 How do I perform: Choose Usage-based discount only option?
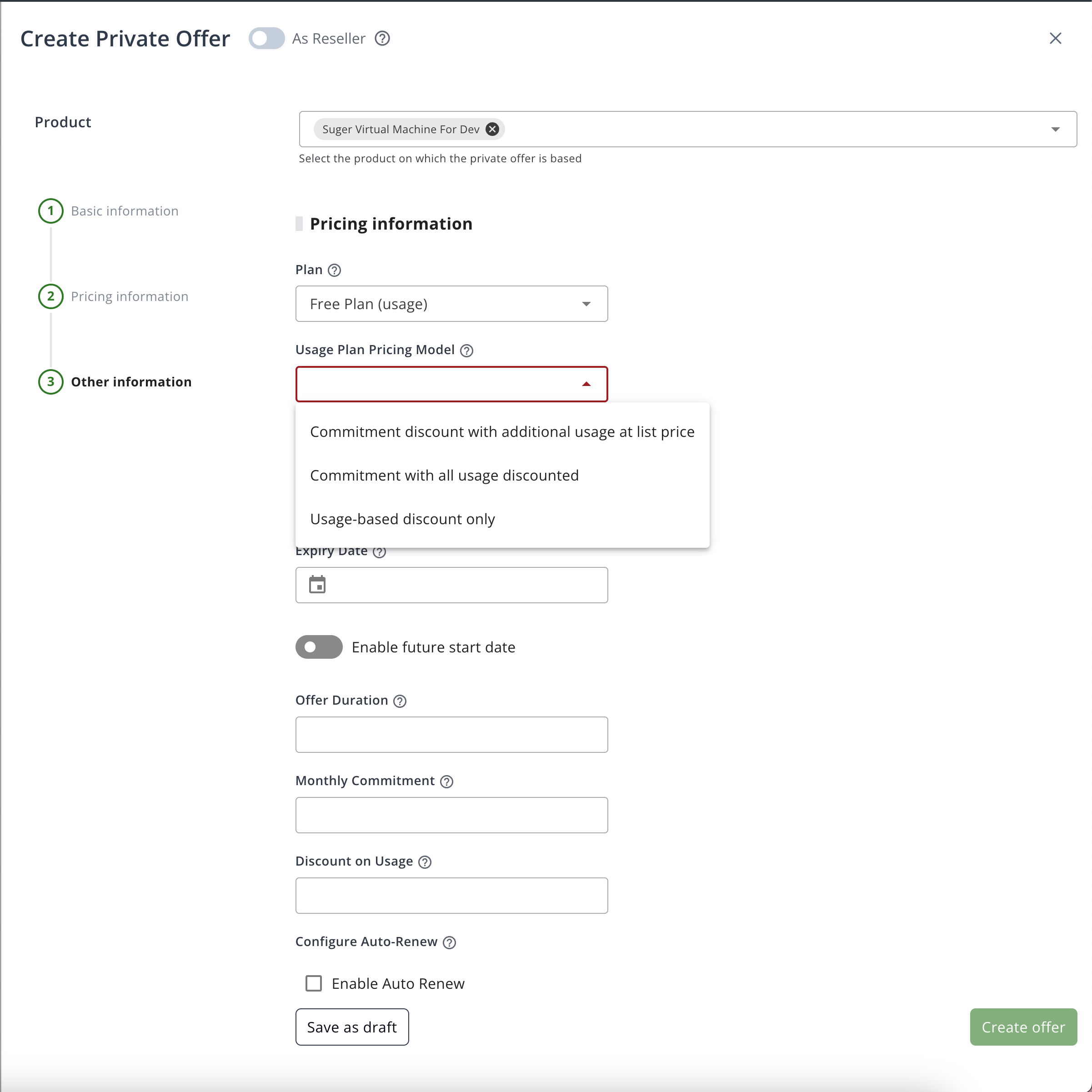[402, 519]
